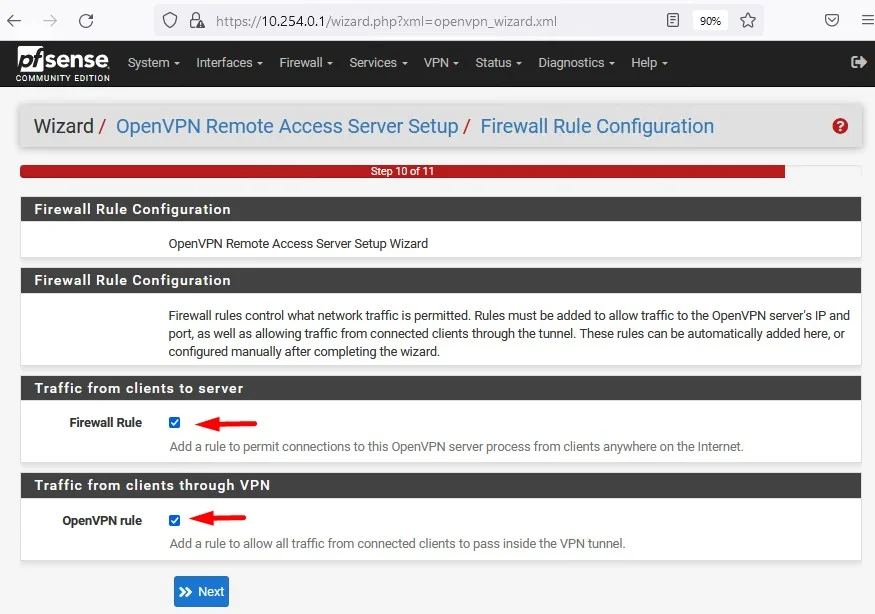875x614 pixels.
Task: Click the browser forward arrow
Action: 50,21
